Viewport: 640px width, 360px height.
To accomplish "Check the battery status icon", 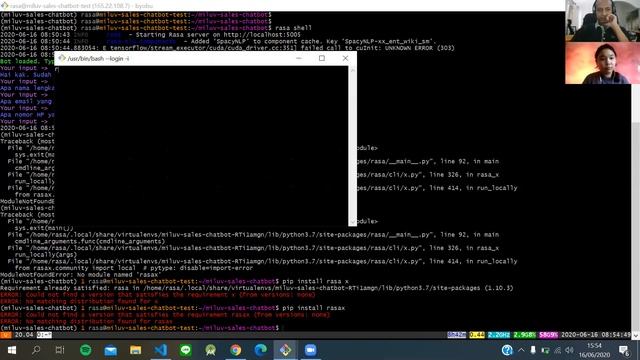I will point(545,350).
